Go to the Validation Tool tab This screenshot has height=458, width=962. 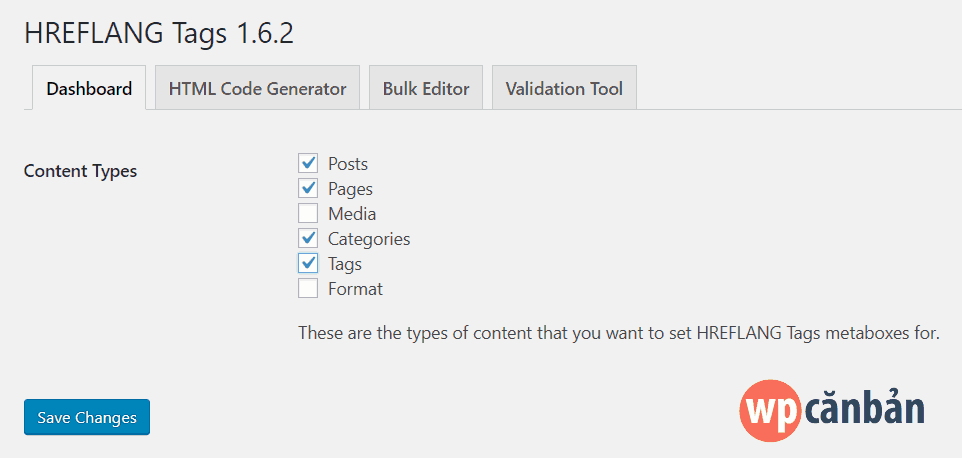click(x=564, y=88)
